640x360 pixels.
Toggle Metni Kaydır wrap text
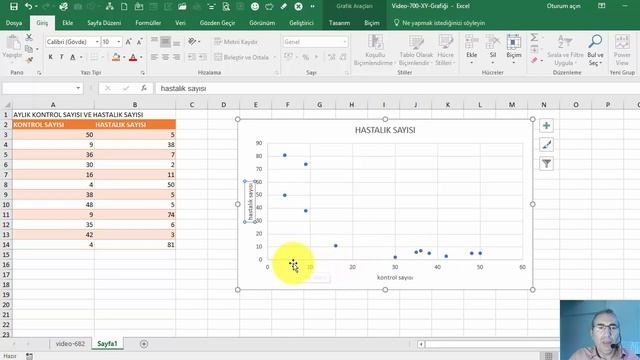[x=236, y=42]
